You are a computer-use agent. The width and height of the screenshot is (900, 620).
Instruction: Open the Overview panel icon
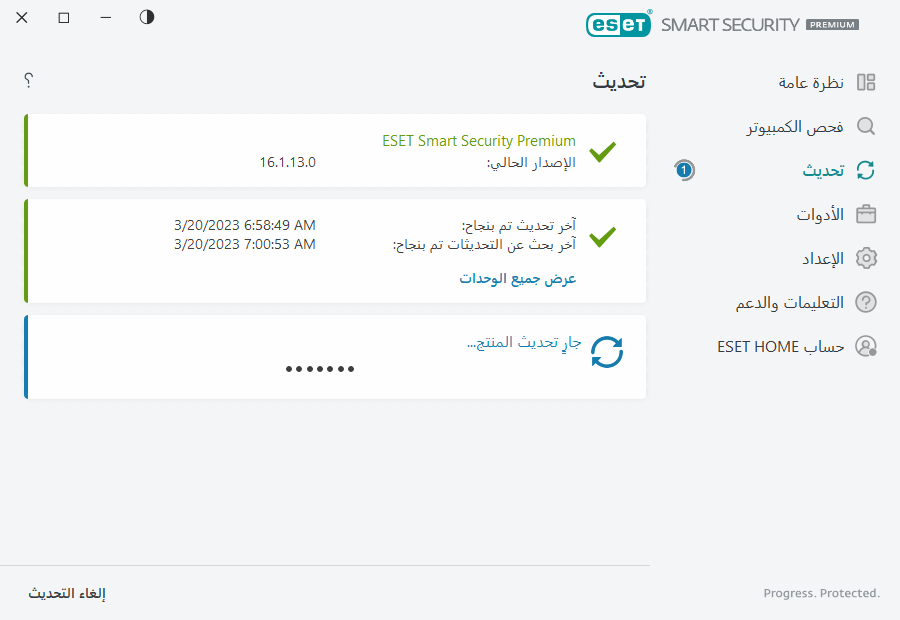[x=866, y=82]
